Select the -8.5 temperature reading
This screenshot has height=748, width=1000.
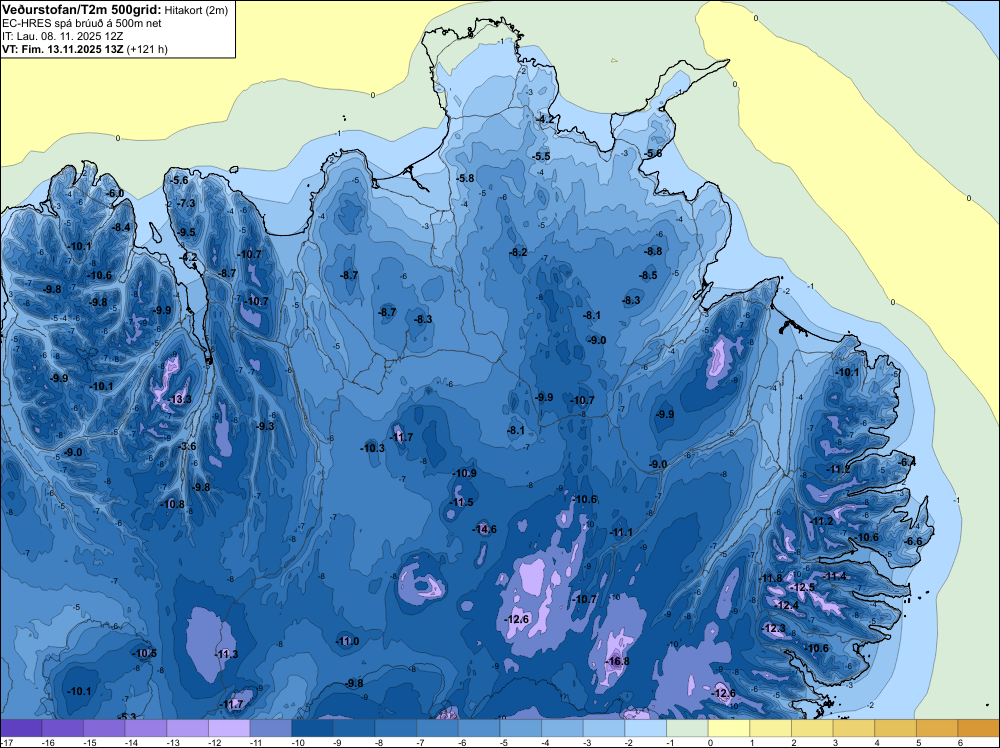(648, 275)
